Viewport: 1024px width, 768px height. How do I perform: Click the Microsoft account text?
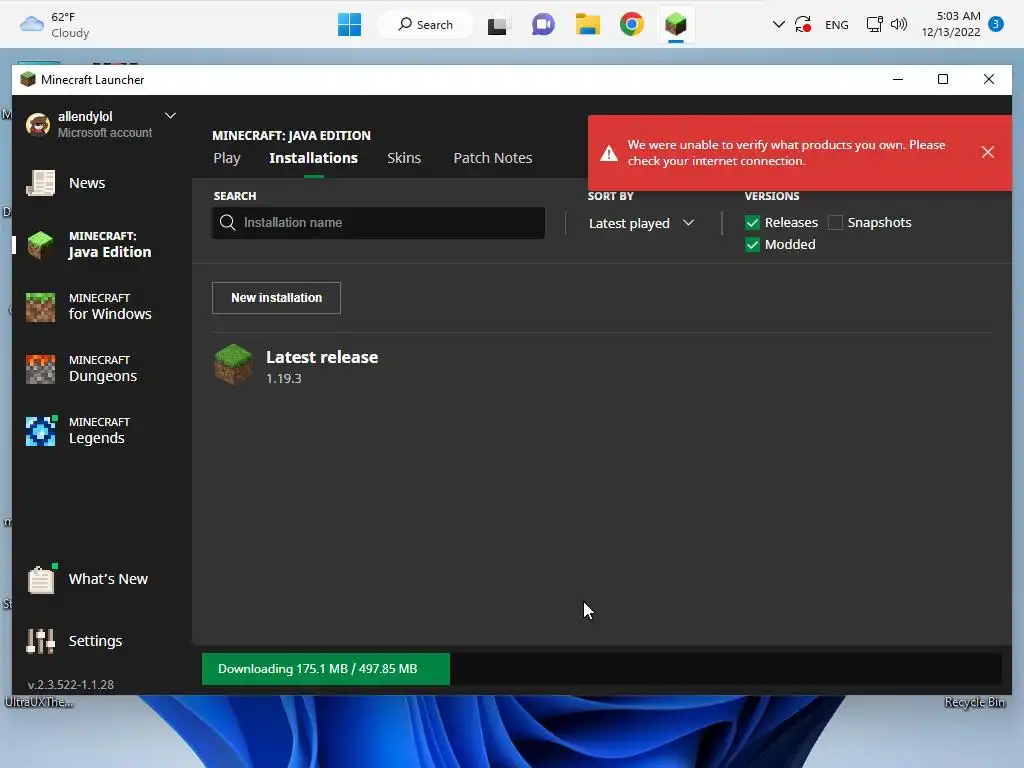pyautogui.click(x=104, y=133)
